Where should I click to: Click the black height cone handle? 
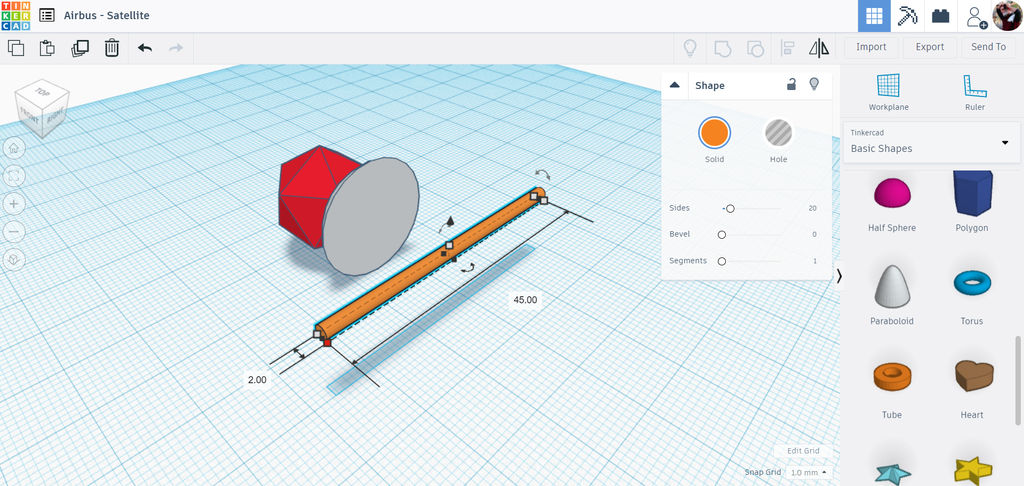click(450, 222)
